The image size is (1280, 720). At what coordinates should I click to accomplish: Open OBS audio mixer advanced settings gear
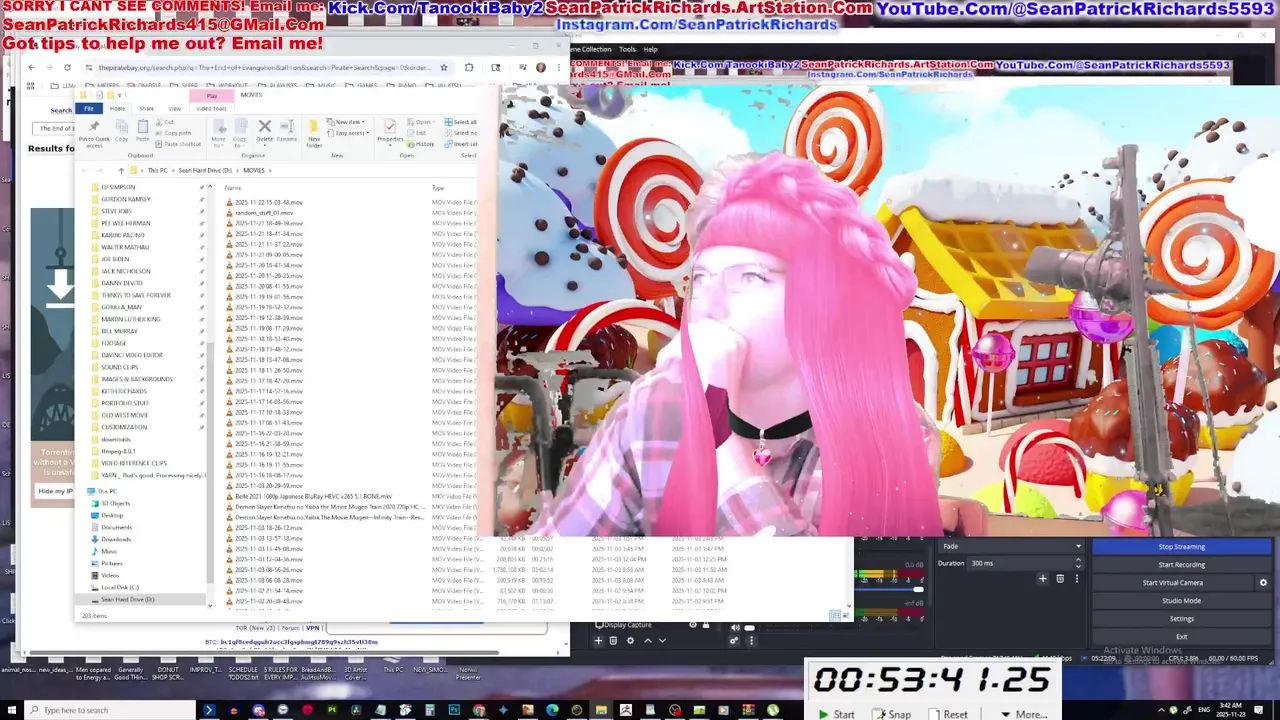734,641
